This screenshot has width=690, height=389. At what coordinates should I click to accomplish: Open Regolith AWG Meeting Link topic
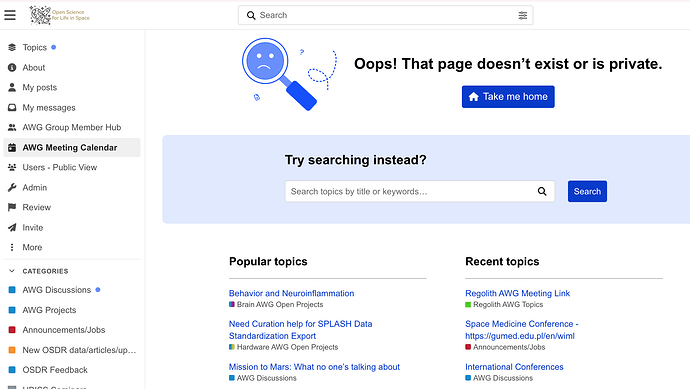[518, 294]
